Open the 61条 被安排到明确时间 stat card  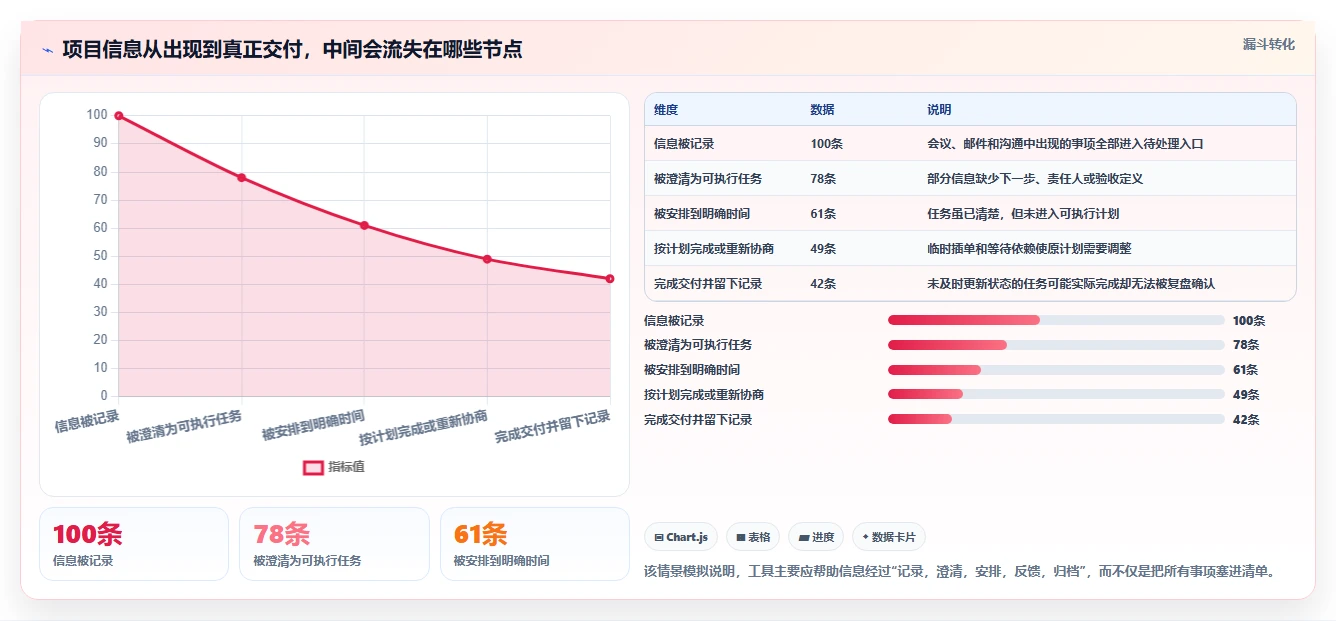(x=535, y=544)
